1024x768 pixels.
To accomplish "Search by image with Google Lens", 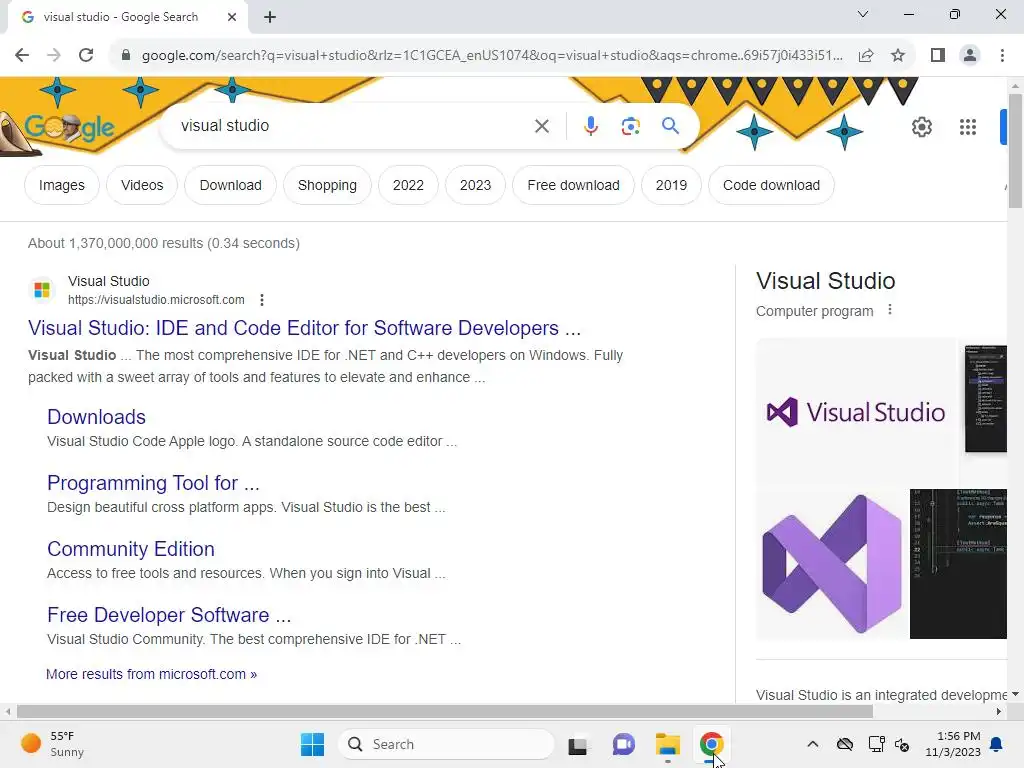I will click(630, 126).
